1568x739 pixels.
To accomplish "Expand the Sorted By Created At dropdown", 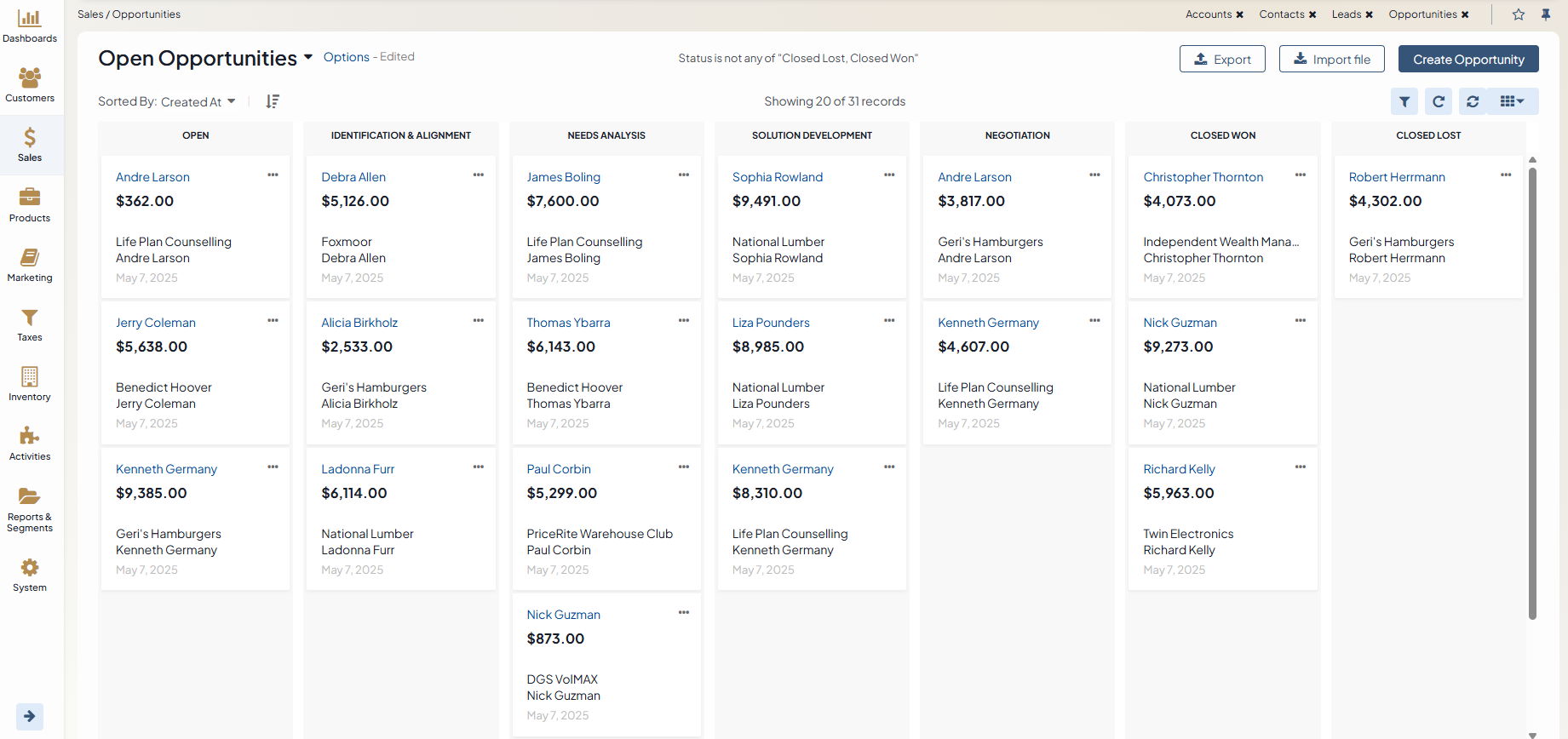I will point(231,101).
